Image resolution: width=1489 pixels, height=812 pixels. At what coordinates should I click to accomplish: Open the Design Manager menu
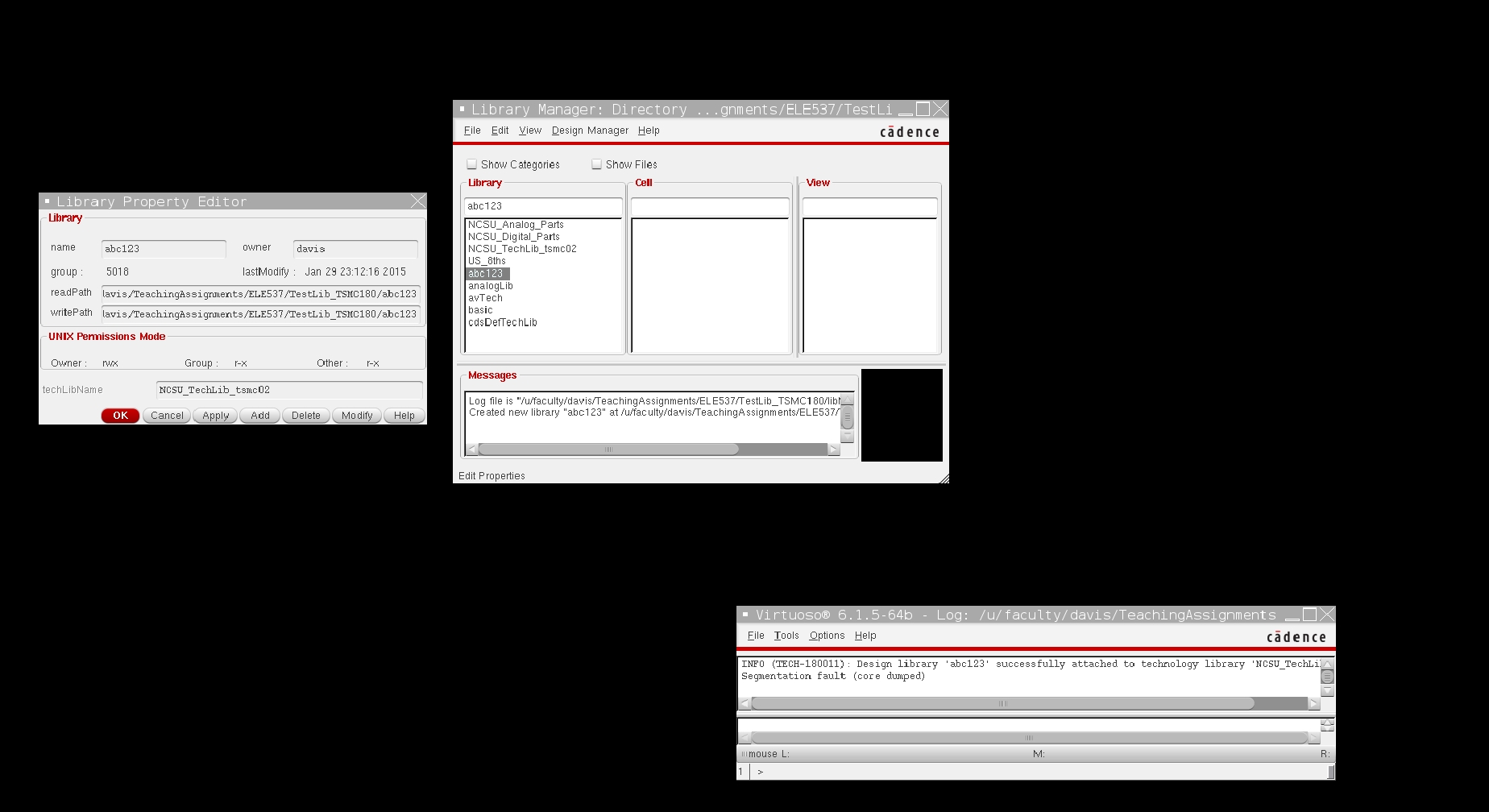point(590,130)
